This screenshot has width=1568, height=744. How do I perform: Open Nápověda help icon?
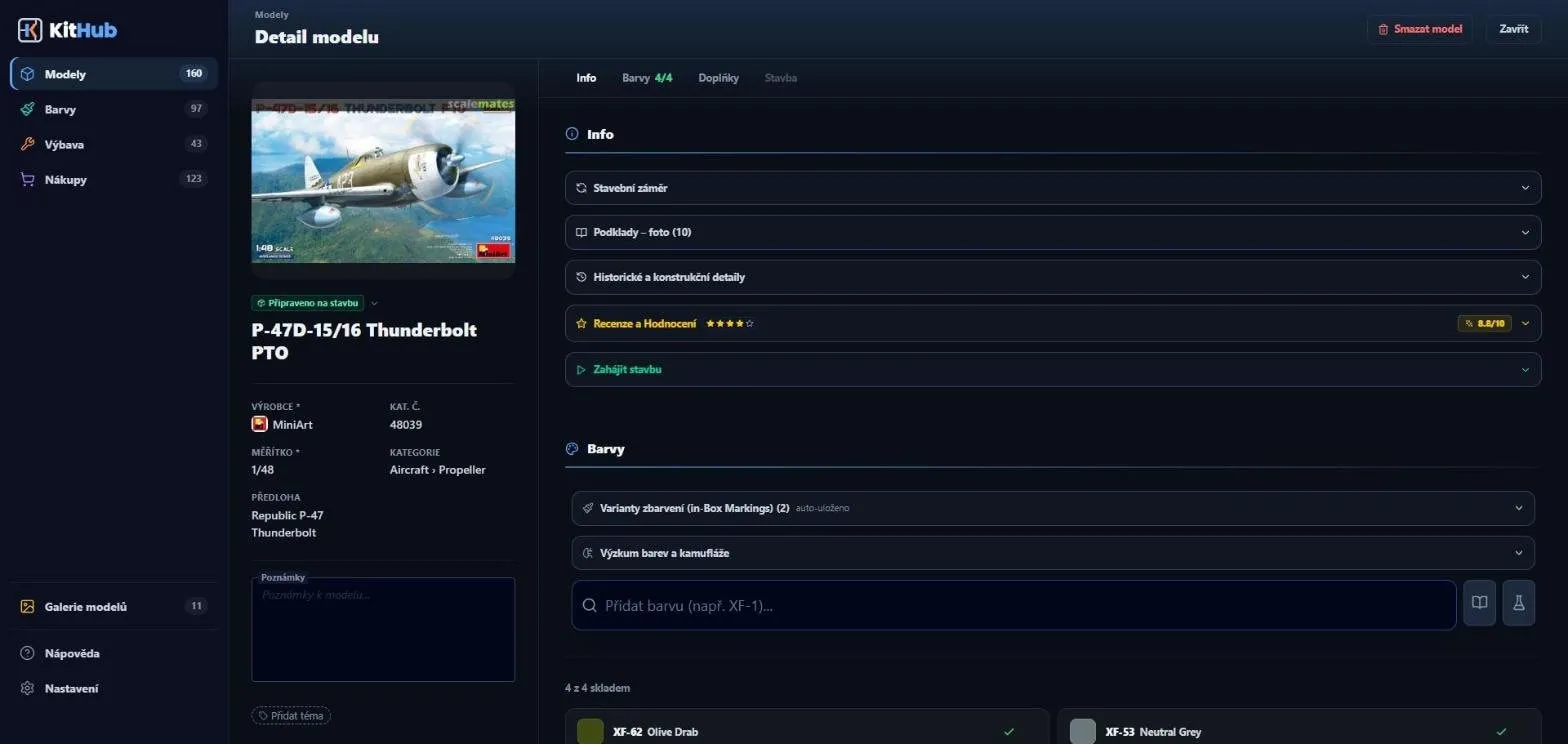click(27, 653)
